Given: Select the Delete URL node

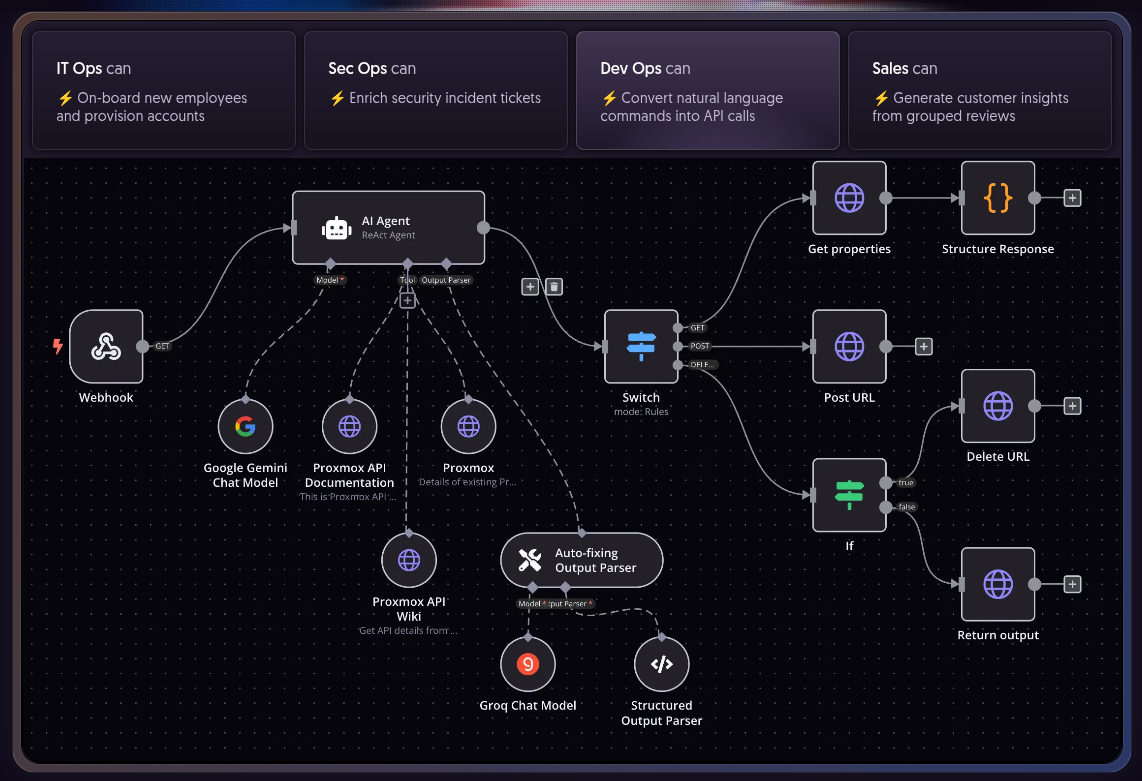Looking at the screenshot, I should pos(998,406).
